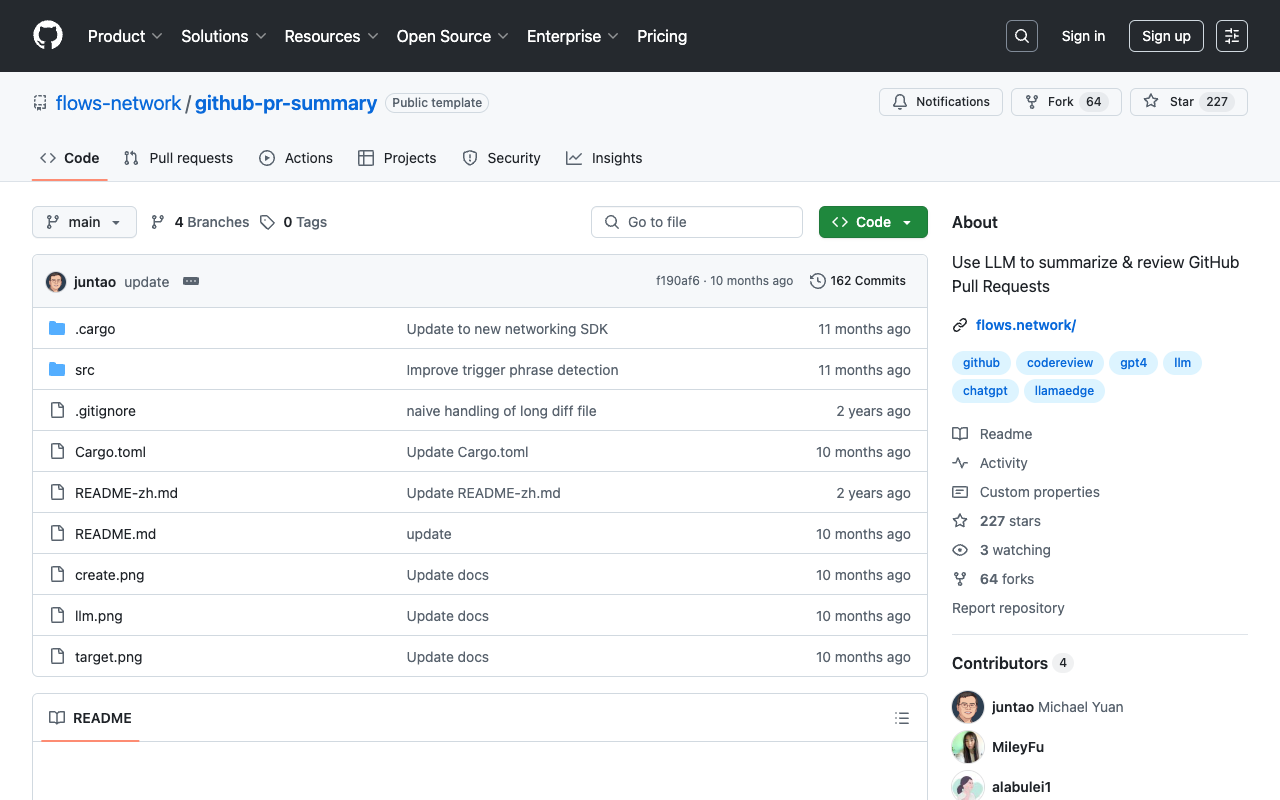Open the Solutions dropdown menu
Image resolution: width=1280 pixels, height=800 pixels.
point(224,36)
